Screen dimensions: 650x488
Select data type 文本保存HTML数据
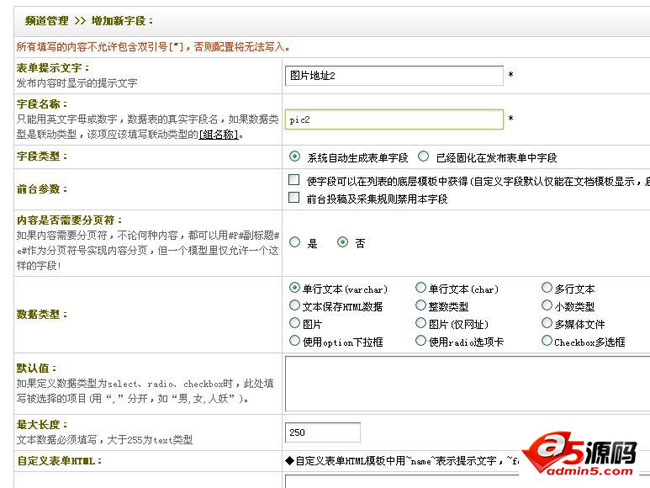click(x=294, y=305)
